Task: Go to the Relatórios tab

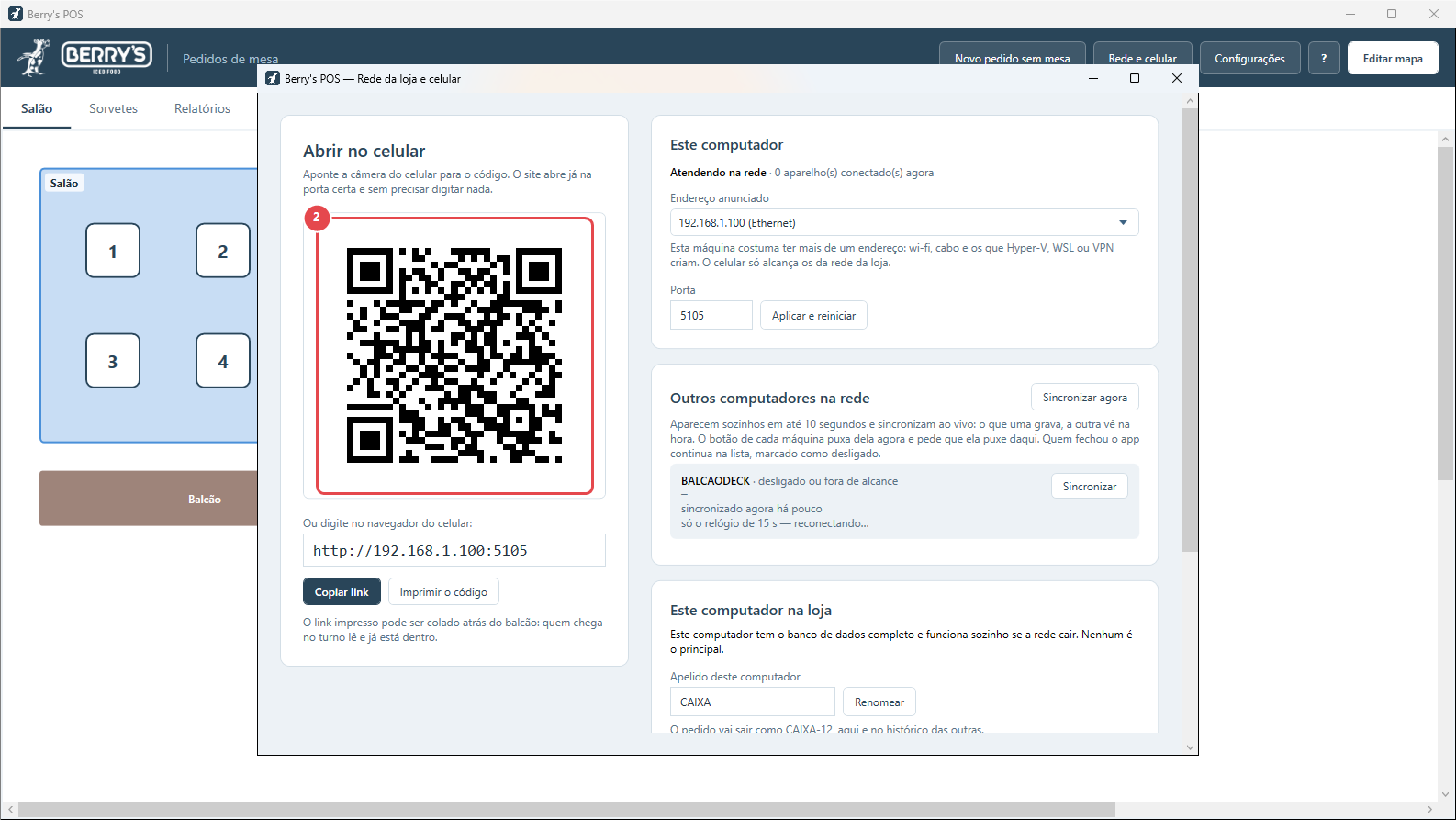Action: 202,108
